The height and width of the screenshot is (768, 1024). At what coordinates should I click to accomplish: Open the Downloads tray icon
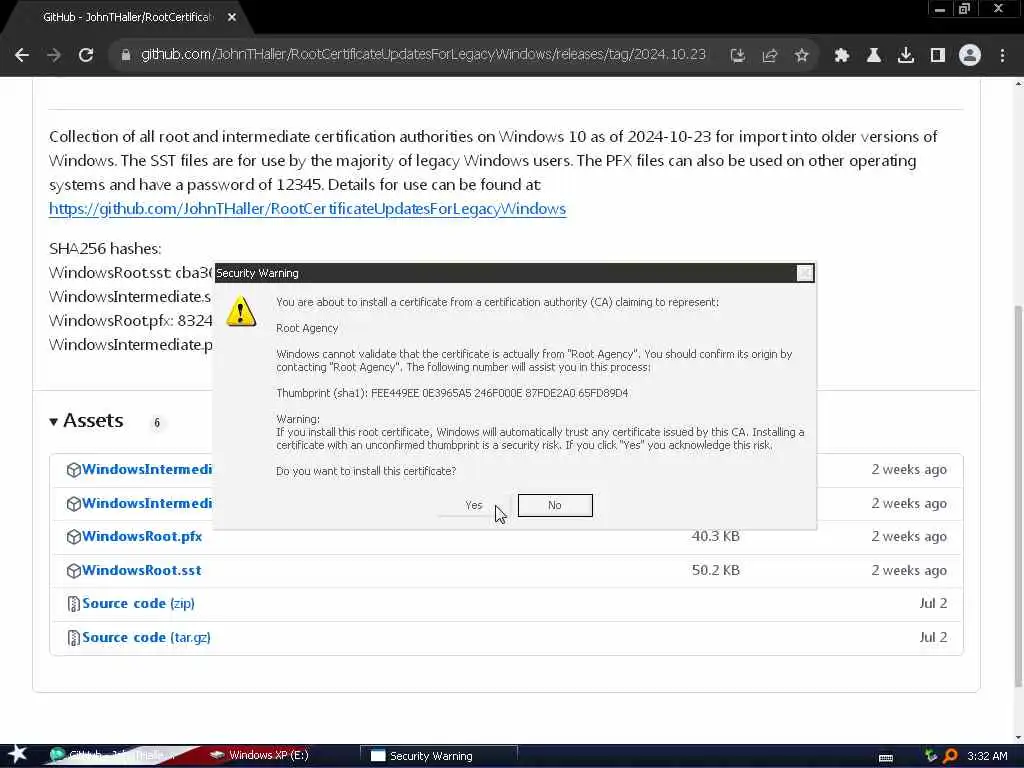[906, 56]
